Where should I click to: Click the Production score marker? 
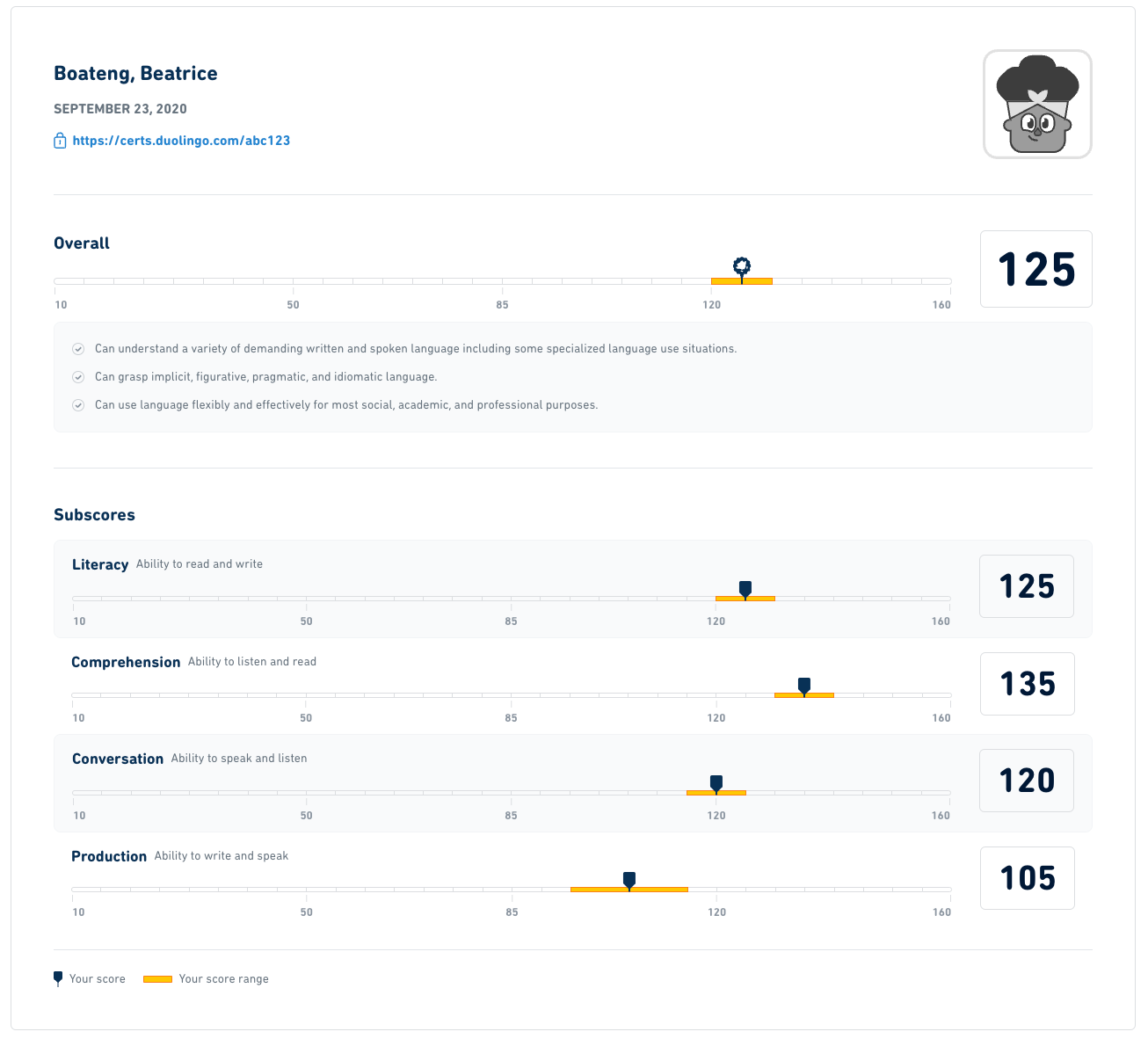click(x=629, y=879)
